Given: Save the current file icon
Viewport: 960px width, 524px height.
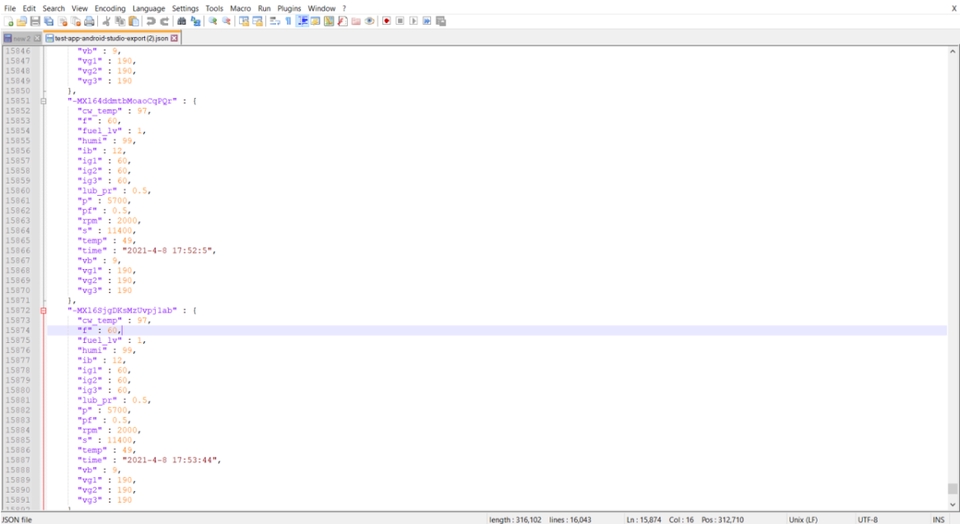Looking at the screenshot, I should click(36, 21).
